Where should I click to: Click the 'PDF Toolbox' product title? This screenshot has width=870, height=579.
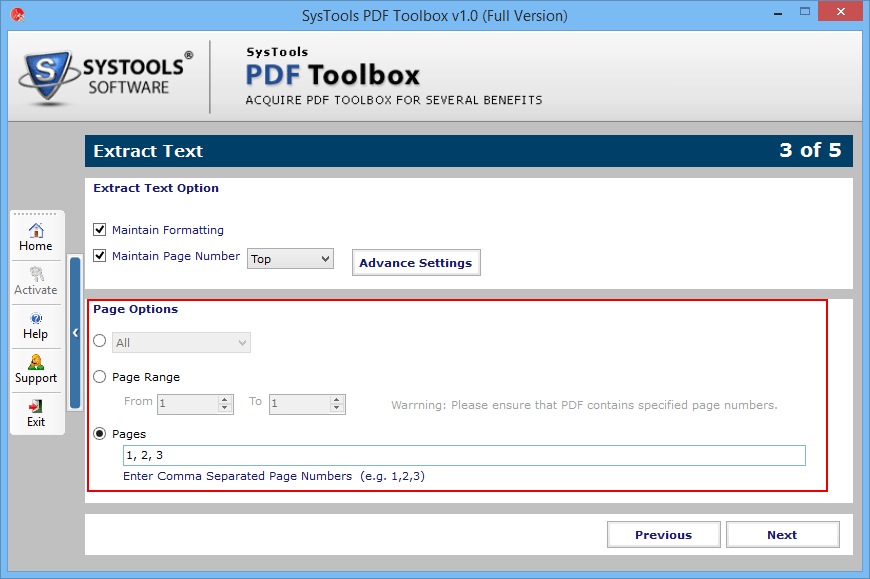coord(333,75)
